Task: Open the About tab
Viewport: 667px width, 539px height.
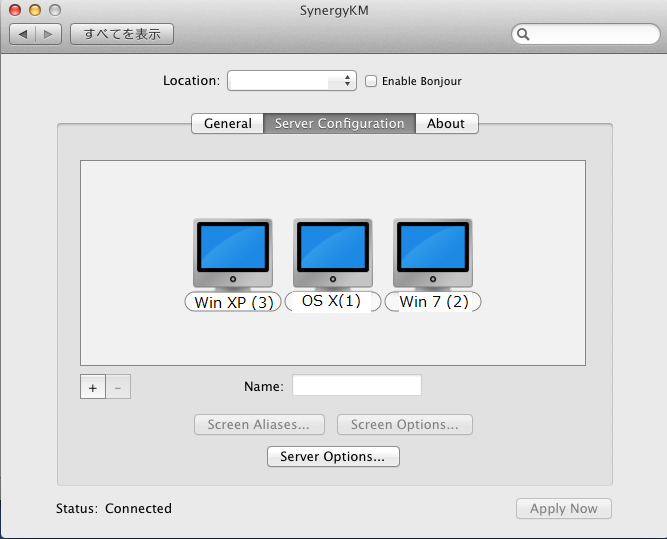Action: [x=447, y=123]
